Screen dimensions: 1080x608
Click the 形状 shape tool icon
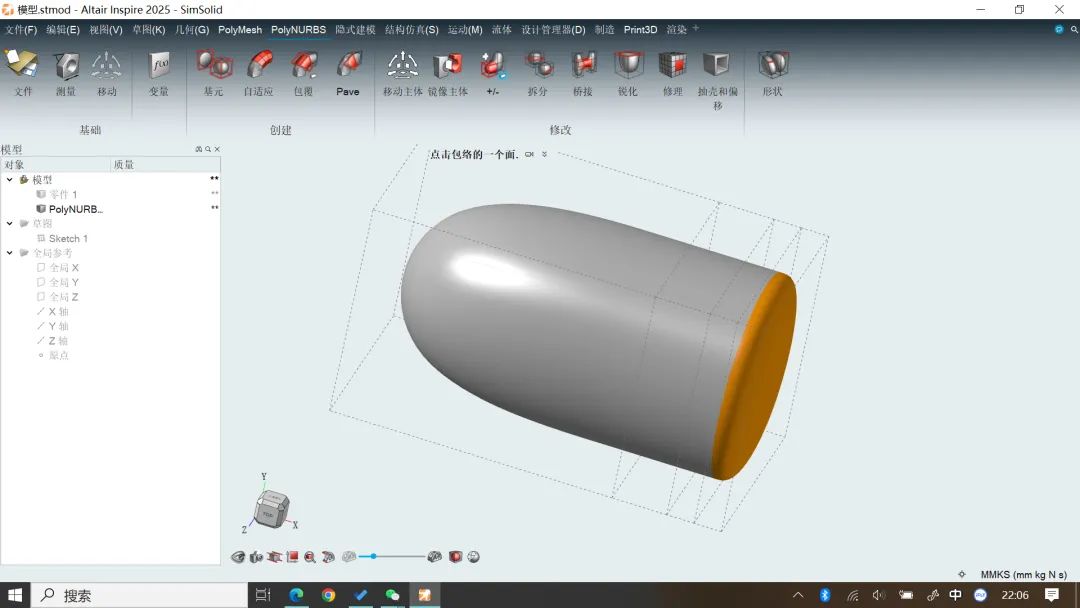point(772,67)
